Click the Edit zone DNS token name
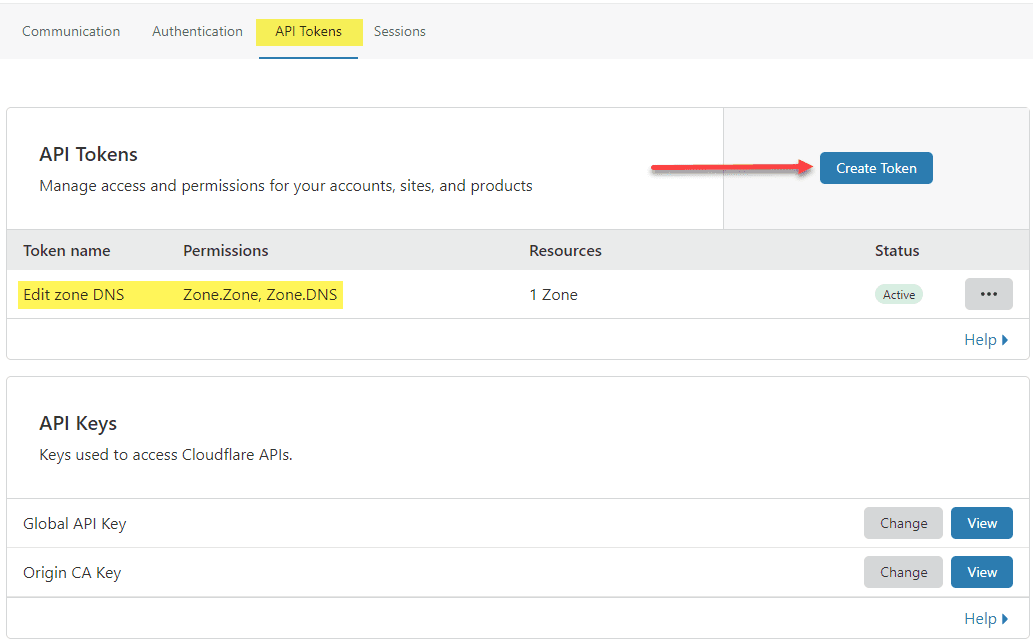This screenshot has height=640, width=1033. pos(74,295)
